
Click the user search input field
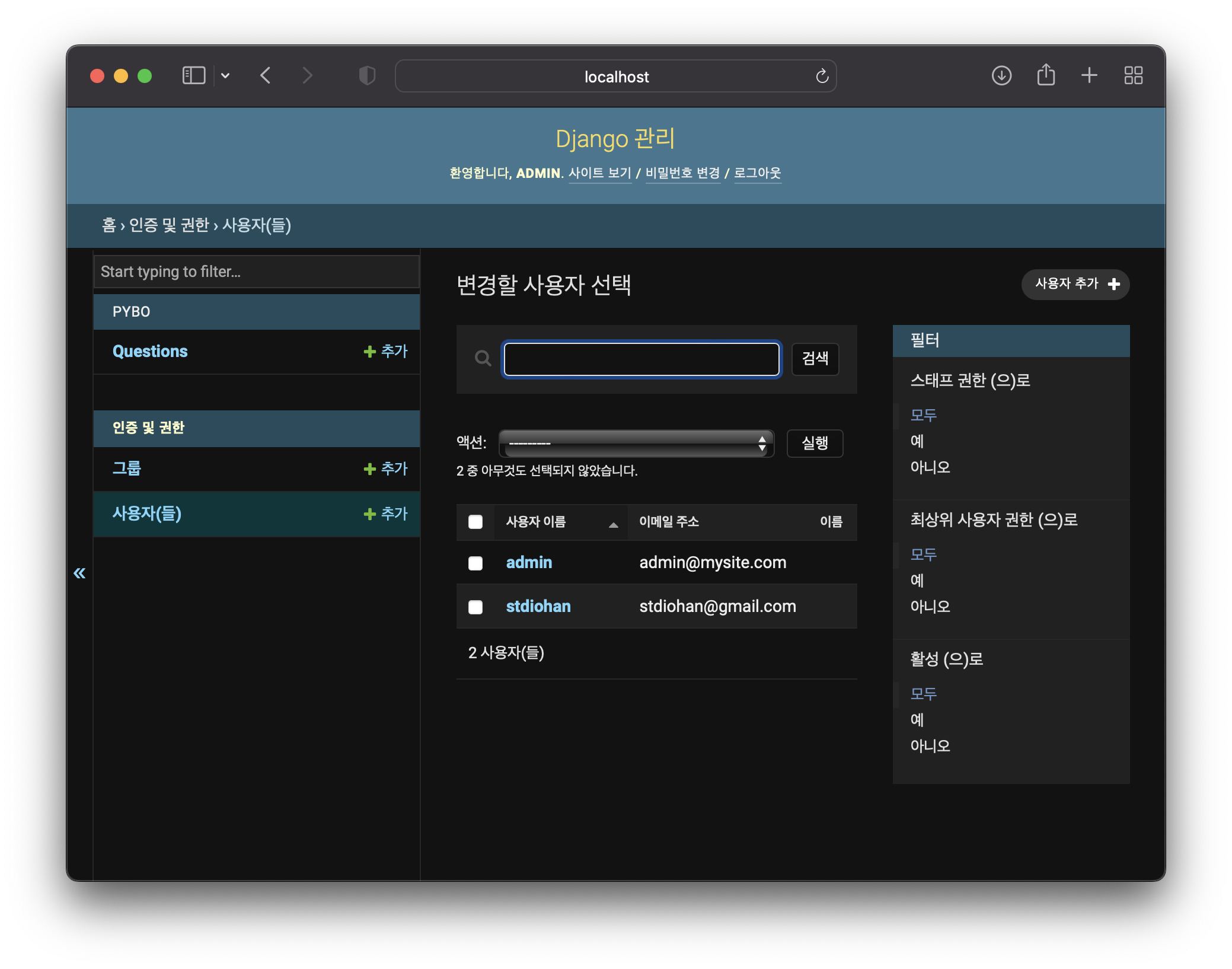(641, 359)
